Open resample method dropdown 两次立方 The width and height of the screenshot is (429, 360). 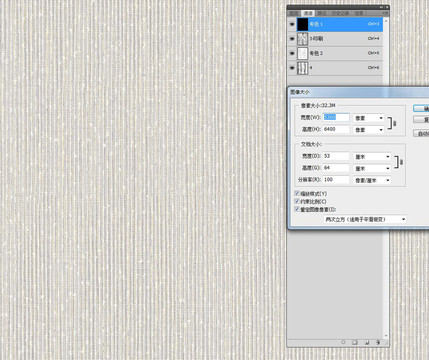coord(365,219)
